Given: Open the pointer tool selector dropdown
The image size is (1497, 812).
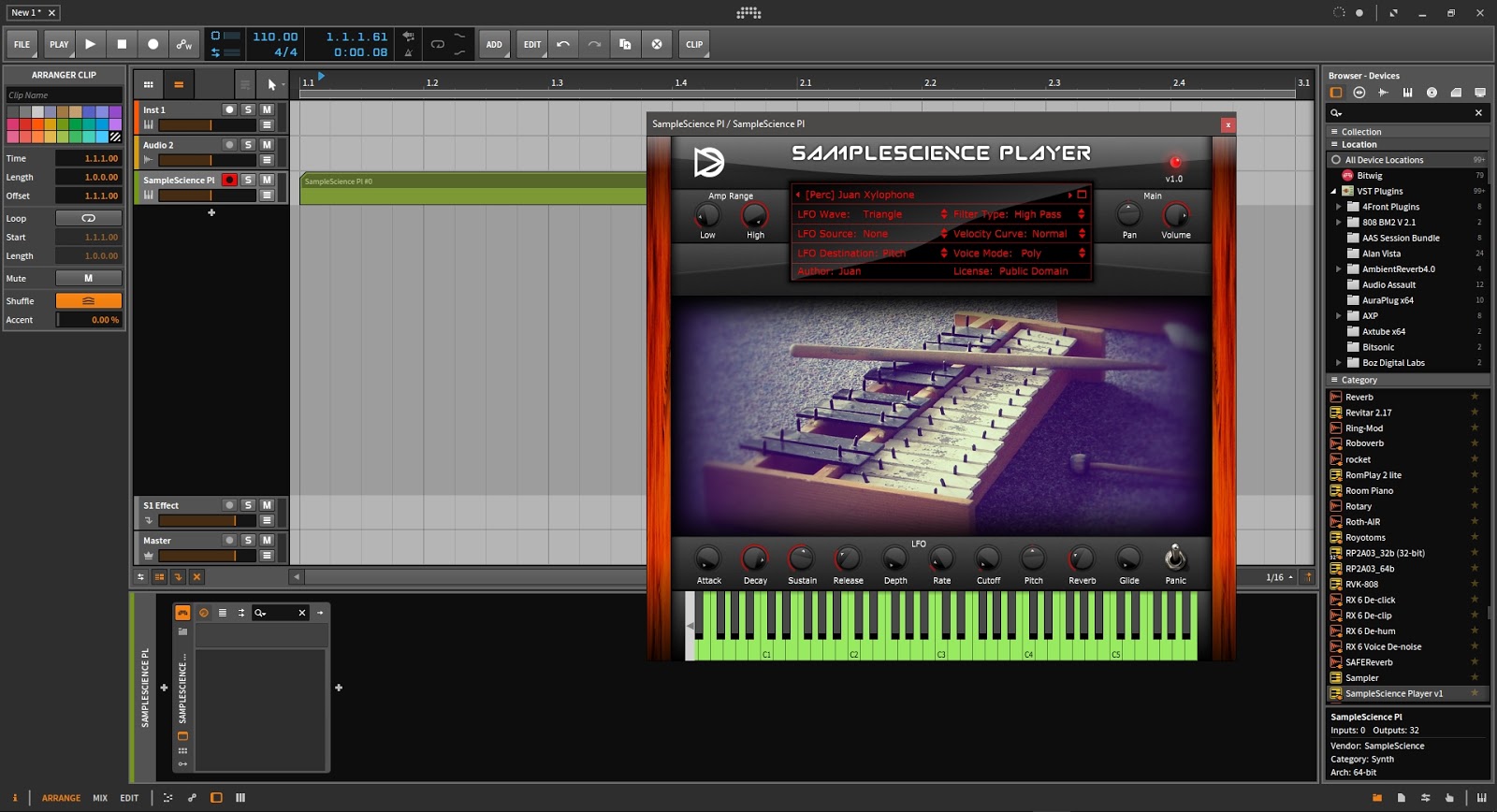Looking at the screenshot, I should 274,84.
